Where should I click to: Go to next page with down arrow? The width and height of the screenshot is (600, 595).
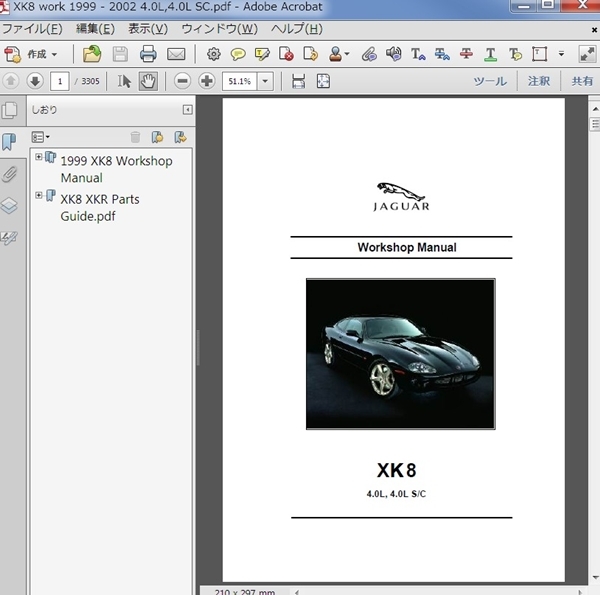pos(34,82)
